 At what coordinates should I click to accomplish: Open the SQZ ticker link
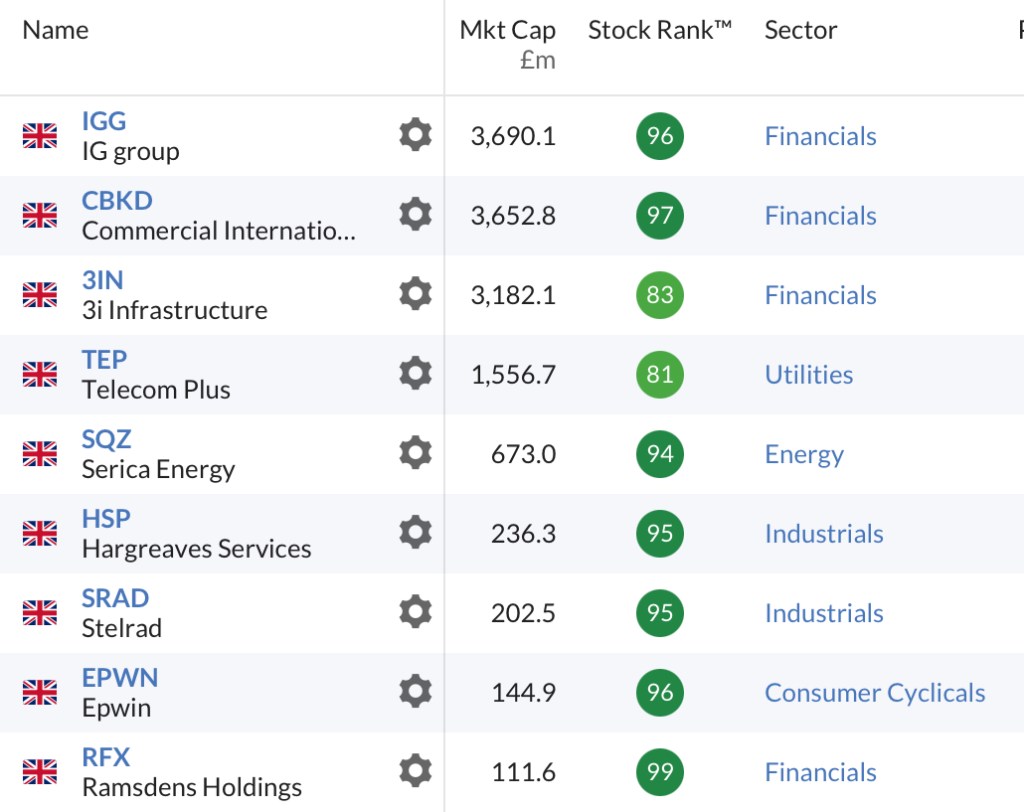coord(106,439)
